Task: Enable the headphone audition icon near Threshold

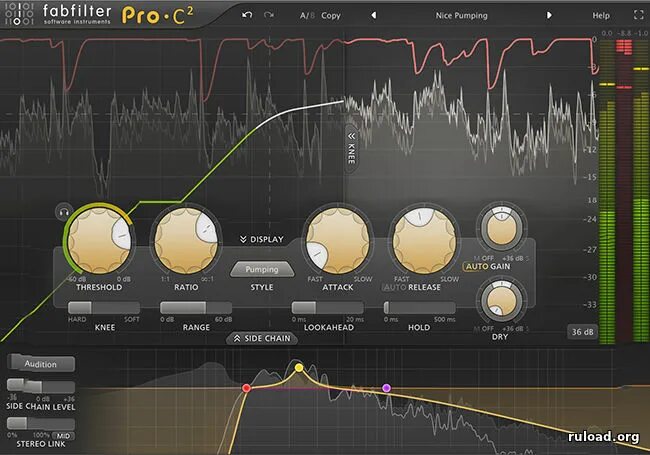Action: click(64, 213)
